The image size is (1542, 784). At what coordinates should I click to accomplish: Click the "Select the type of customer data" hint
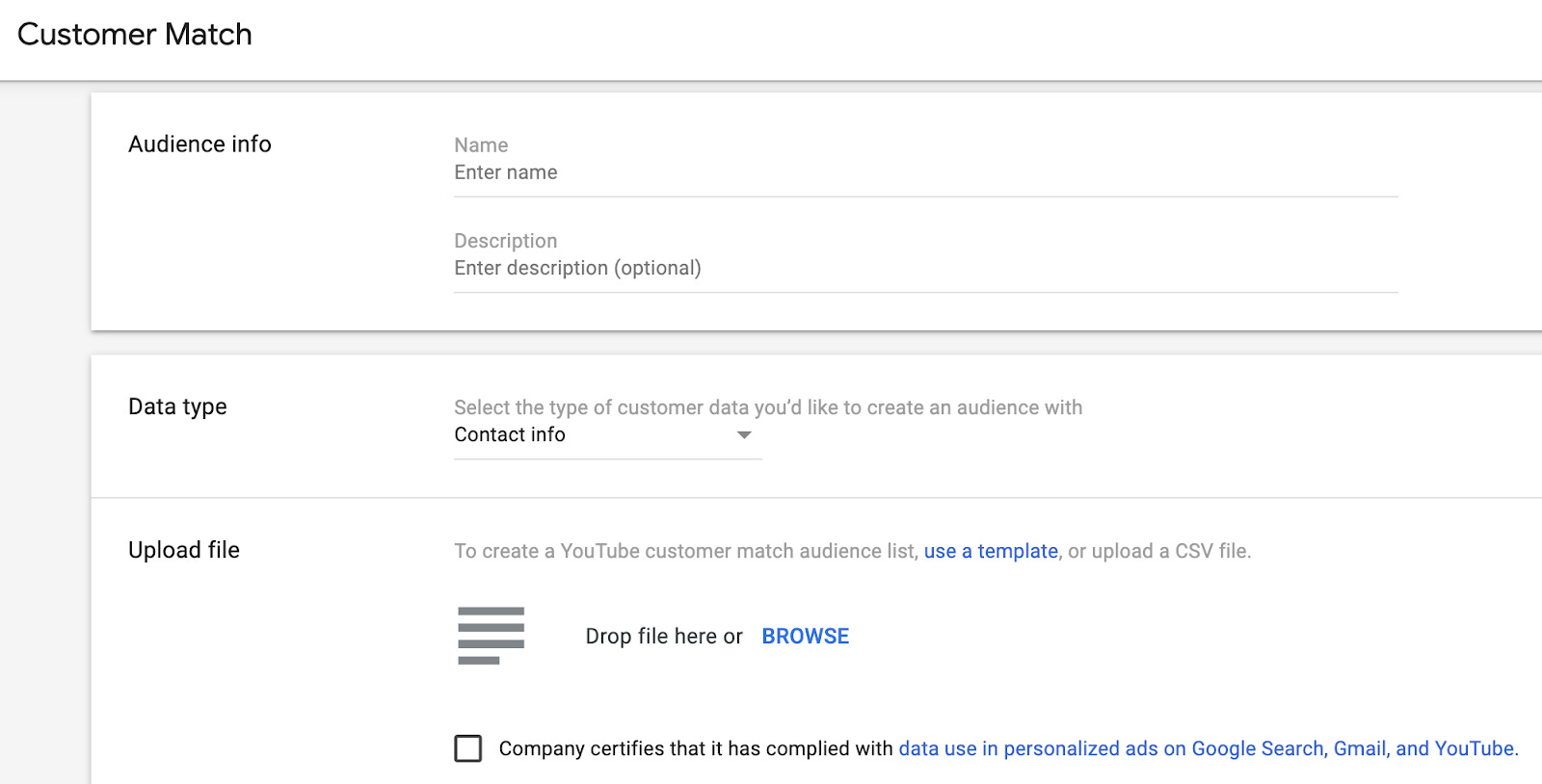click(x=768, y=407)
